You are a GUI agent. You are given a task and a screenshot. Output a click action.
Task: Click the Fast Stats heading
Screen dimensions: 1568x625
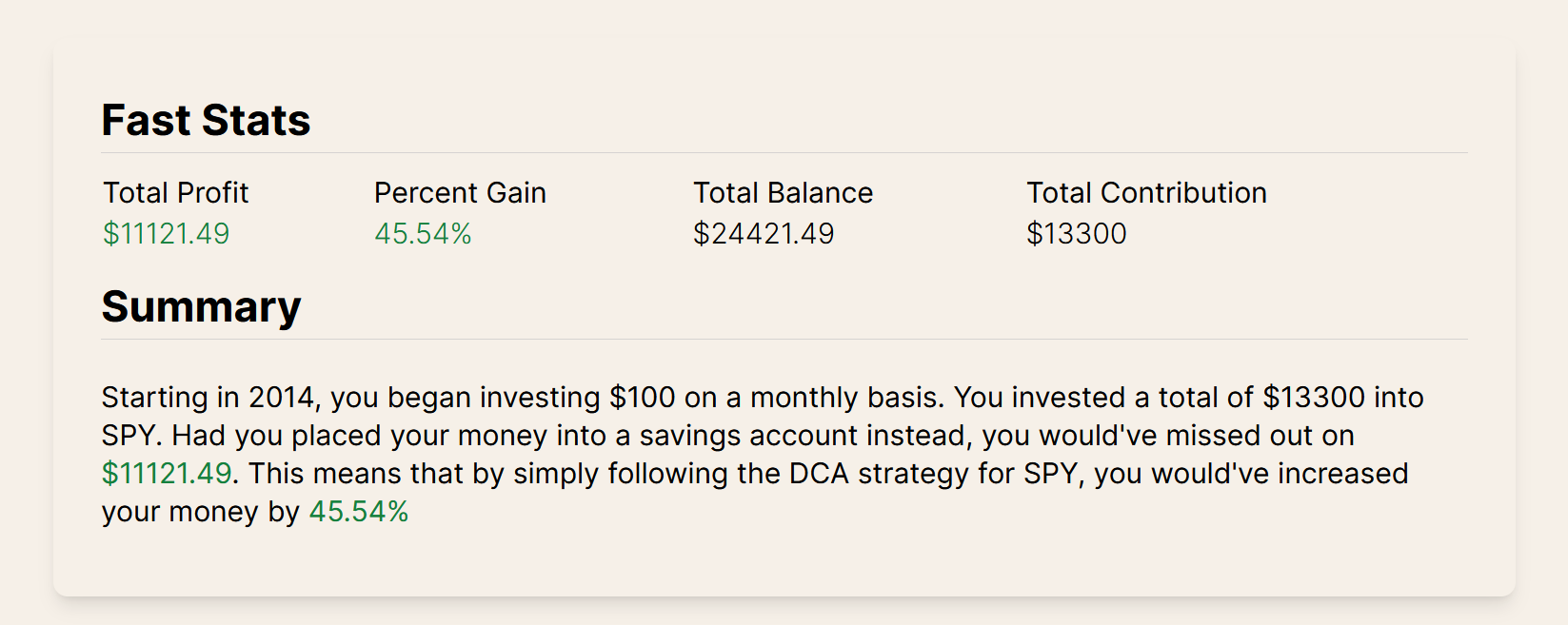[206, 121]
